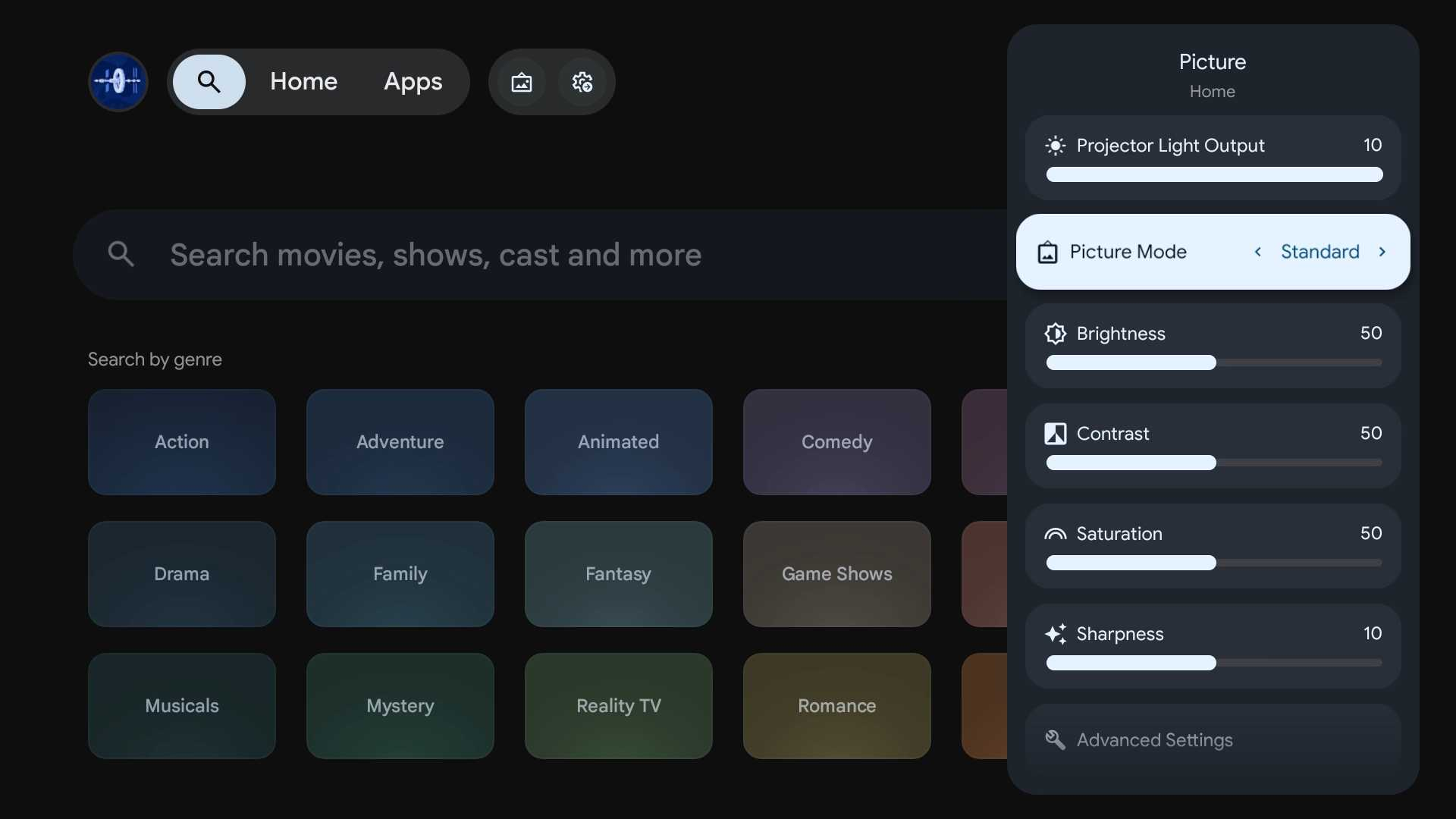Click the Saturation icon

pyautogui.click(x=1056, y=534)
